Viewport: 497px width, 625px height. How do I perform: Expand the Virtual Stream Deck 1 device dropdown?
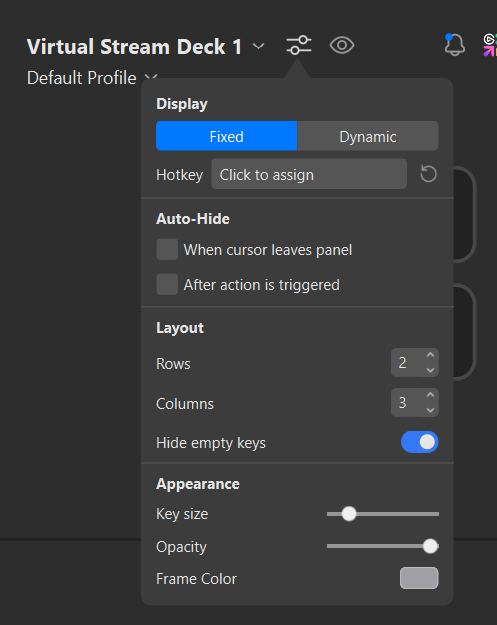[259, 46]
